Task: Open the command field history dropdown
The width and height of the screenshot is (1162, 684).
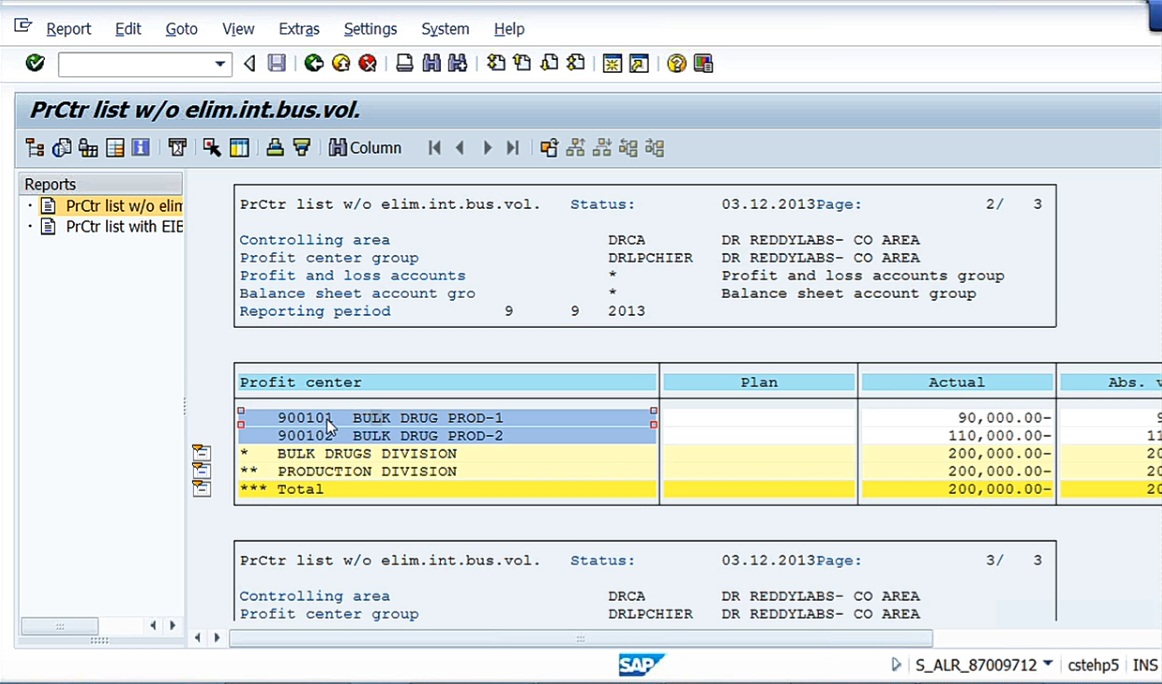Action: [220, 64]
